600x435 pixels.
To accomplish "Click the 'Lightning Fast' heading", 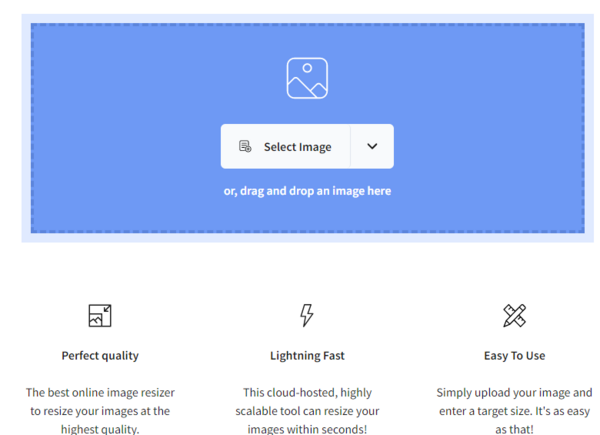I will pos(307,356).
